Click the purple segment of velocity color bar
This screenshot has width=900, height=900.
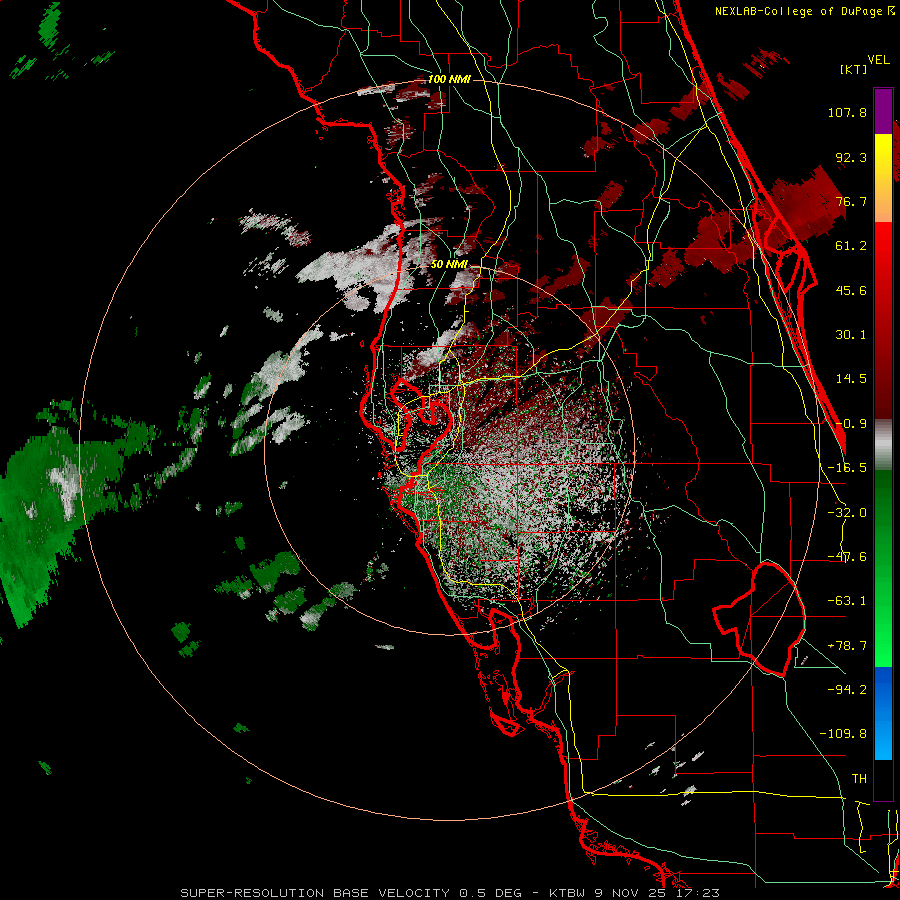[x=883, y=111]
